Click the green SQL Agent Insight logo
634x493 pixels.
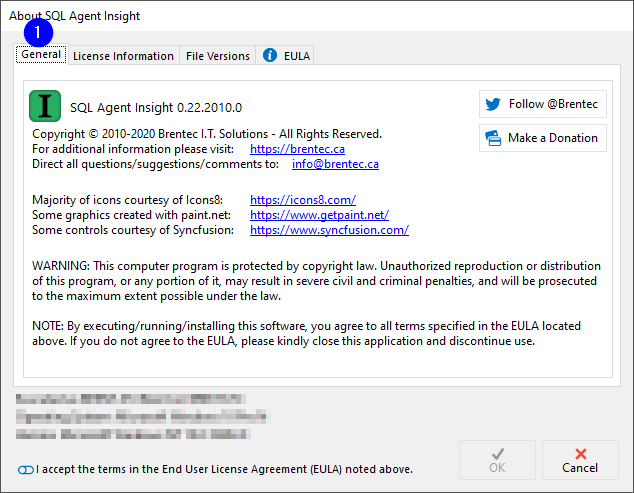(45, 106)
